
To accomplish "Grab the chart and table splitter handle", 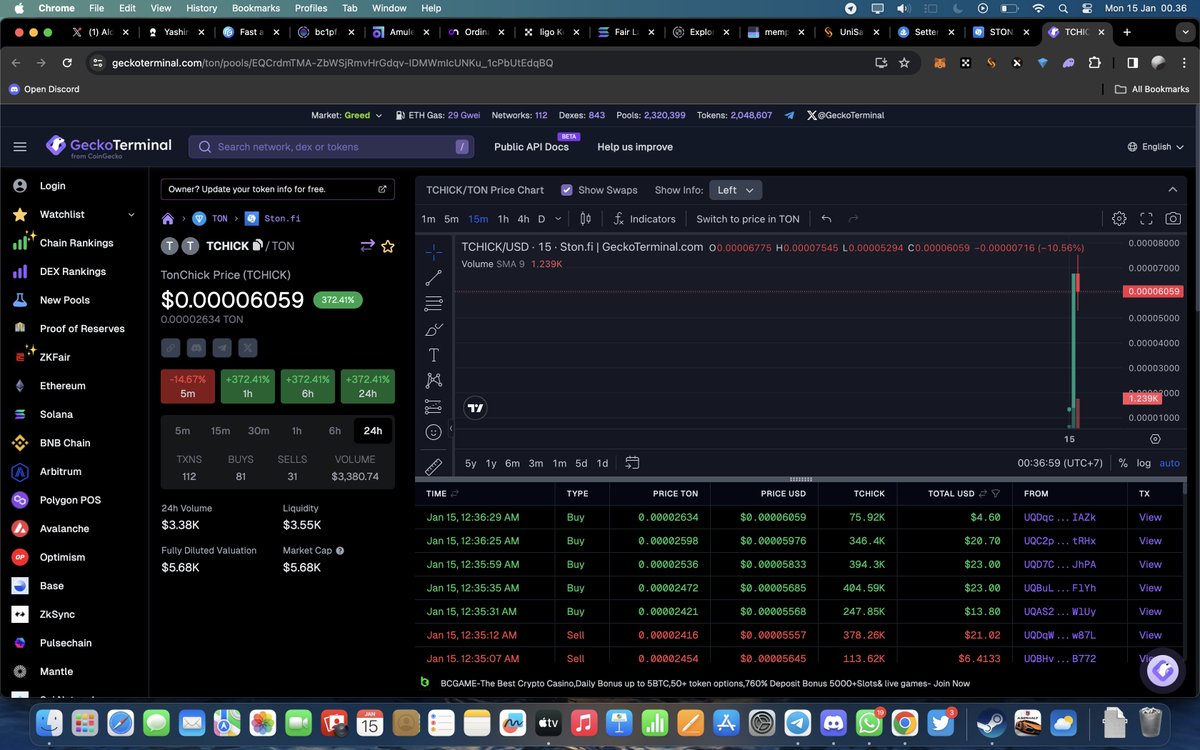I will coord(800,479).
